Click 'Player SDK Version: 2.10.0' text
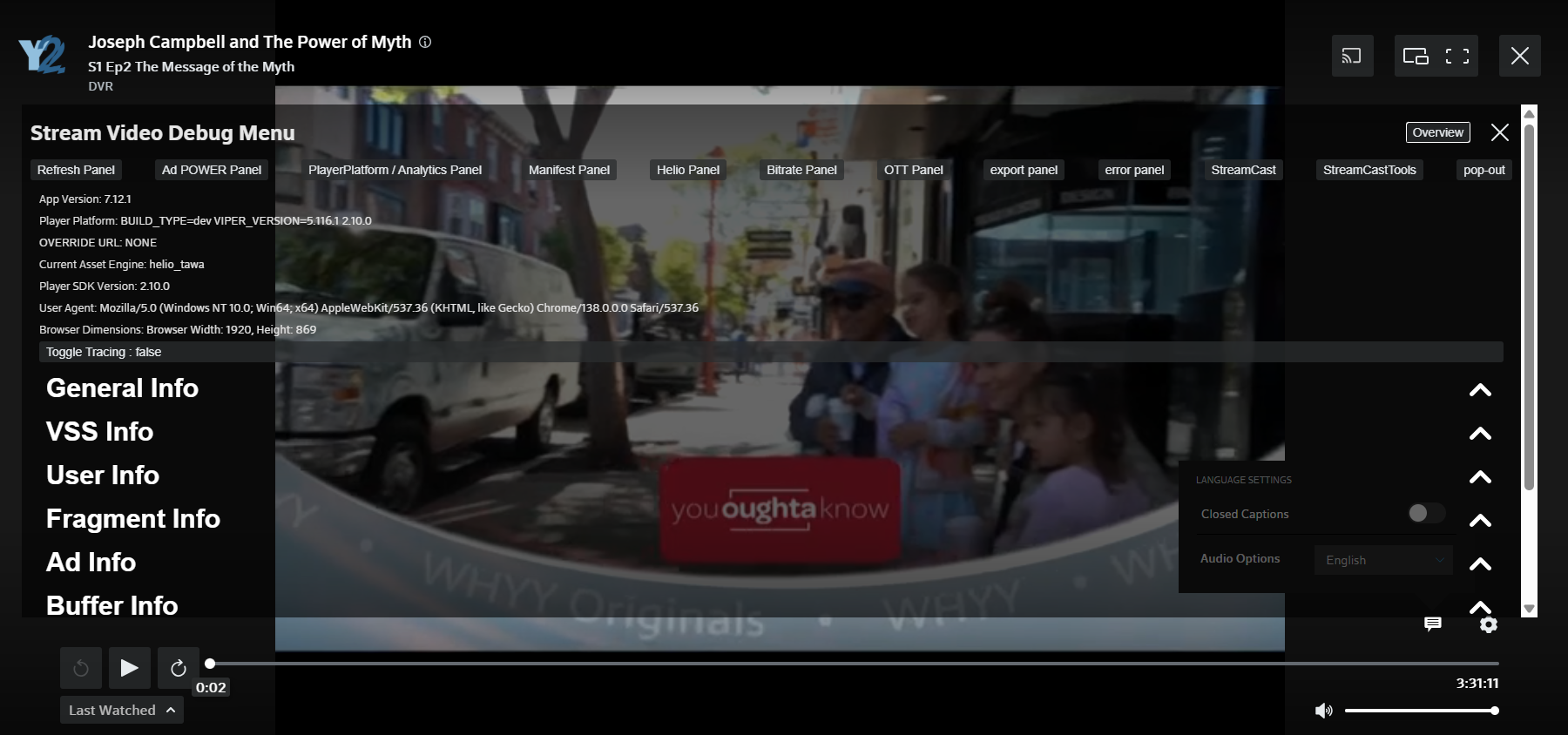1568x735 pixels. (105, 287)
